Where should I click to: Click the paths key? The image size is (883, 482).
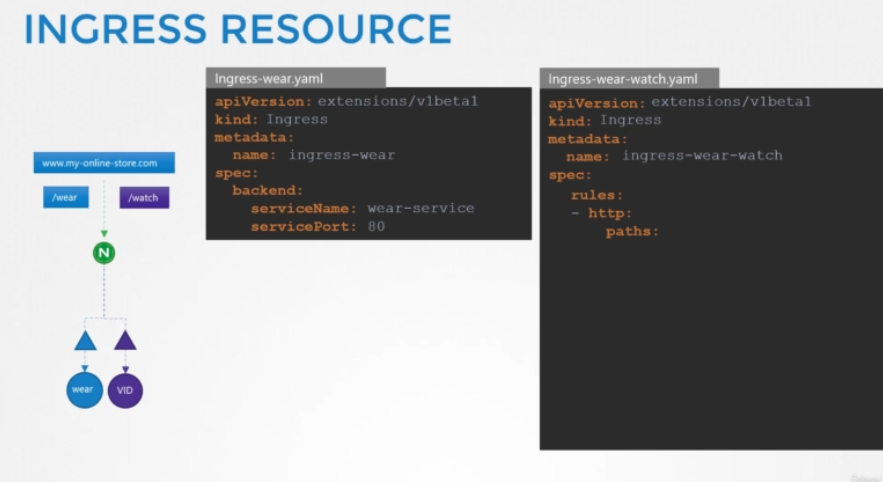point(632,232)
